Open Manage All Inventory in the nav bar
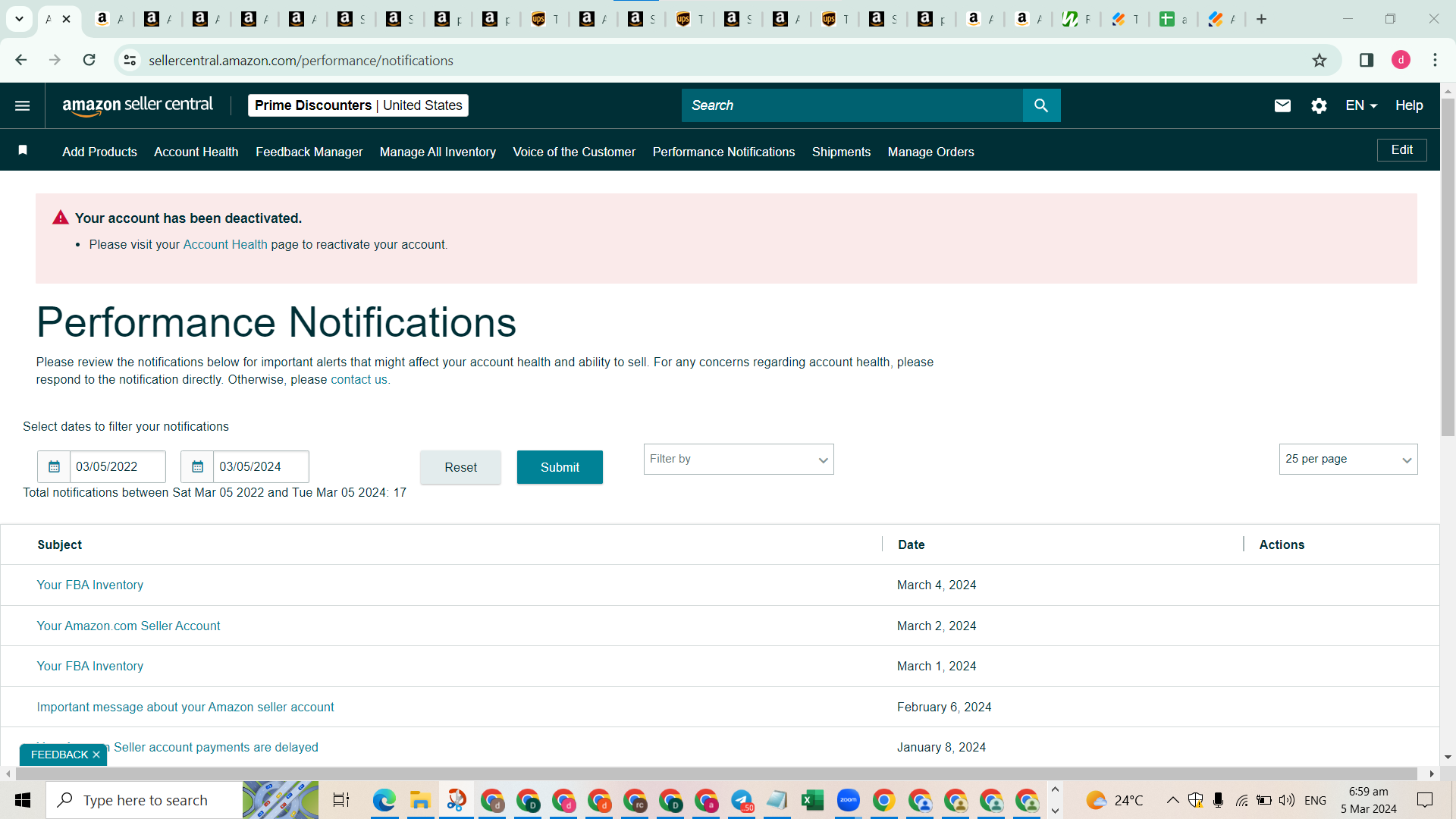The image size is (1456, 819). click(438, 152)
